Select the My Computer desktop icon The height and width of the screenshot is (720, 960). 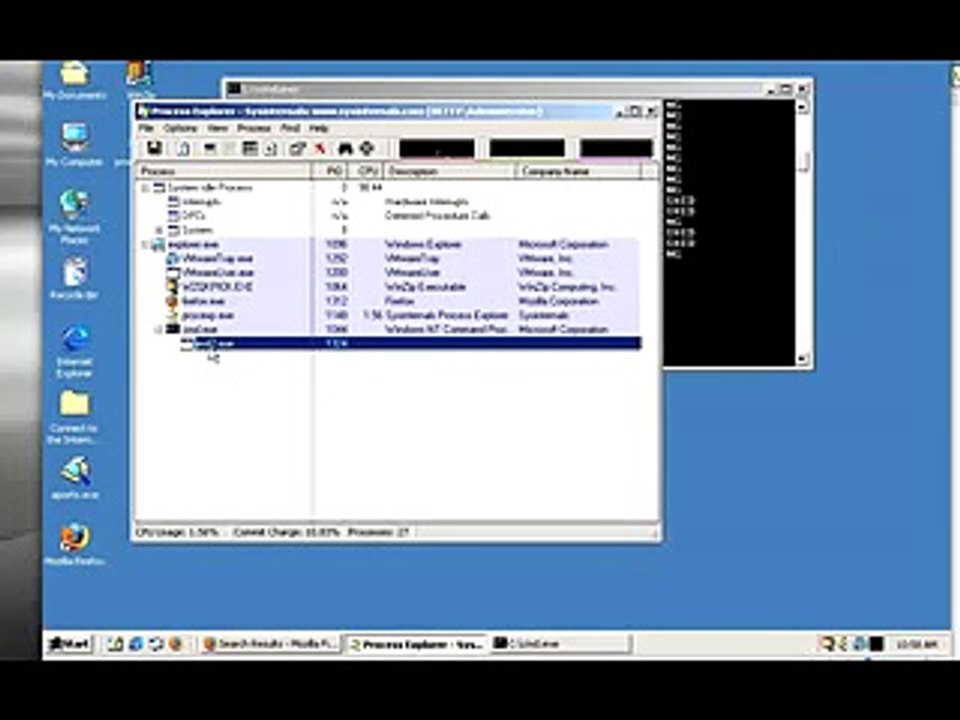74,145
